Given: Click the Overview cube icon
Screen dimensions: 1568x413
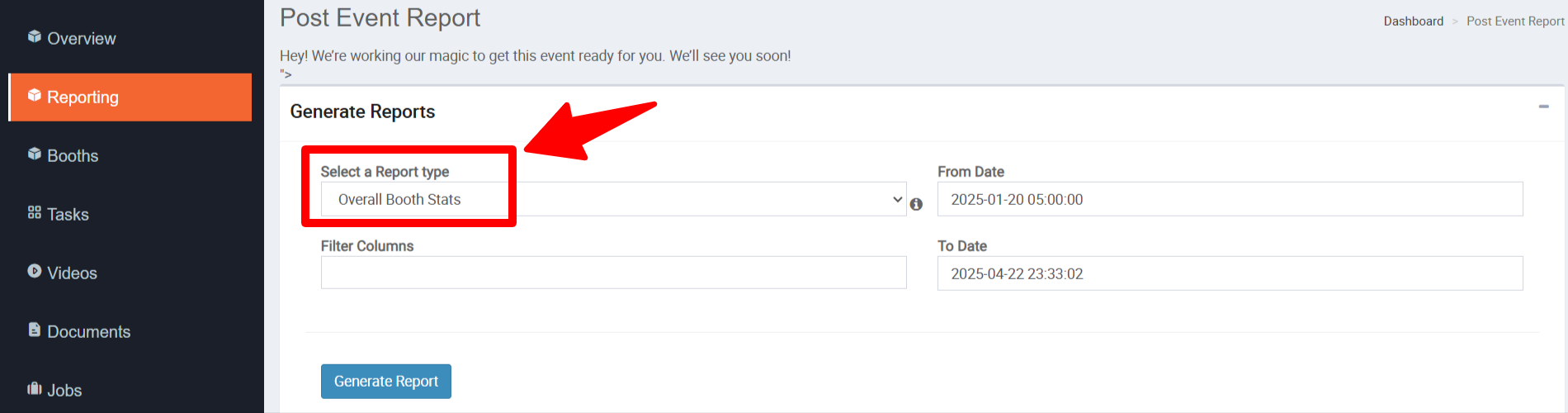Looking at the screenshot, I should 34,36.
